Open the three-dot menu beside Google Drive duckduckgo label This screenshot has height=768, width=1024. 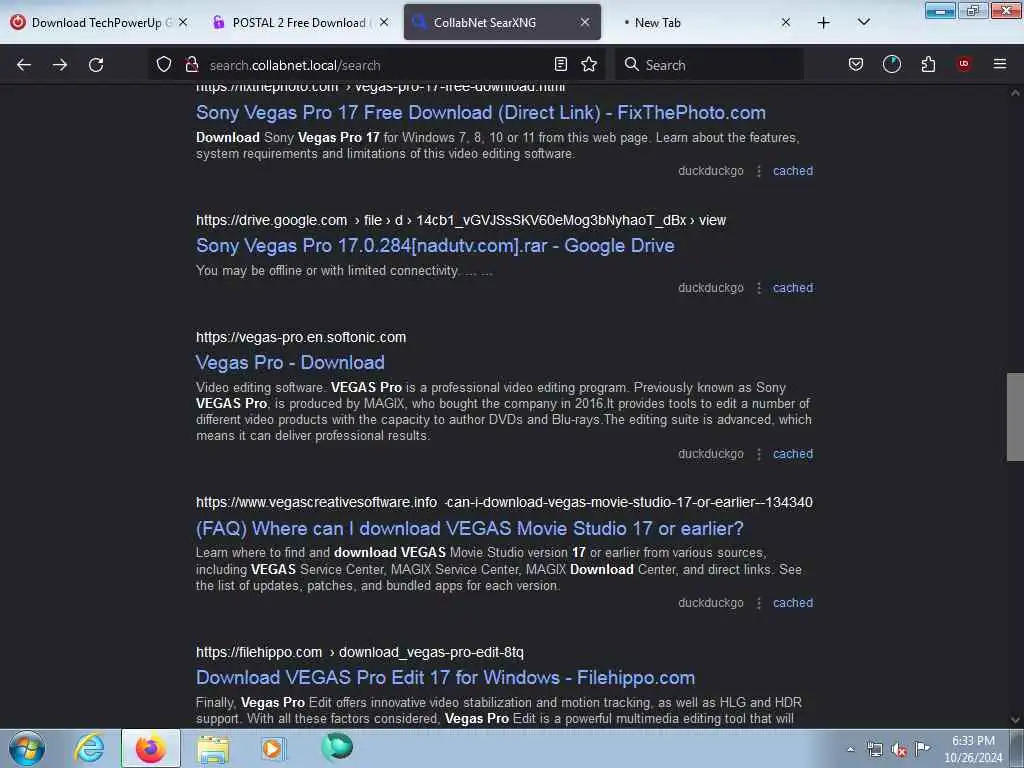tap(758, 288)
